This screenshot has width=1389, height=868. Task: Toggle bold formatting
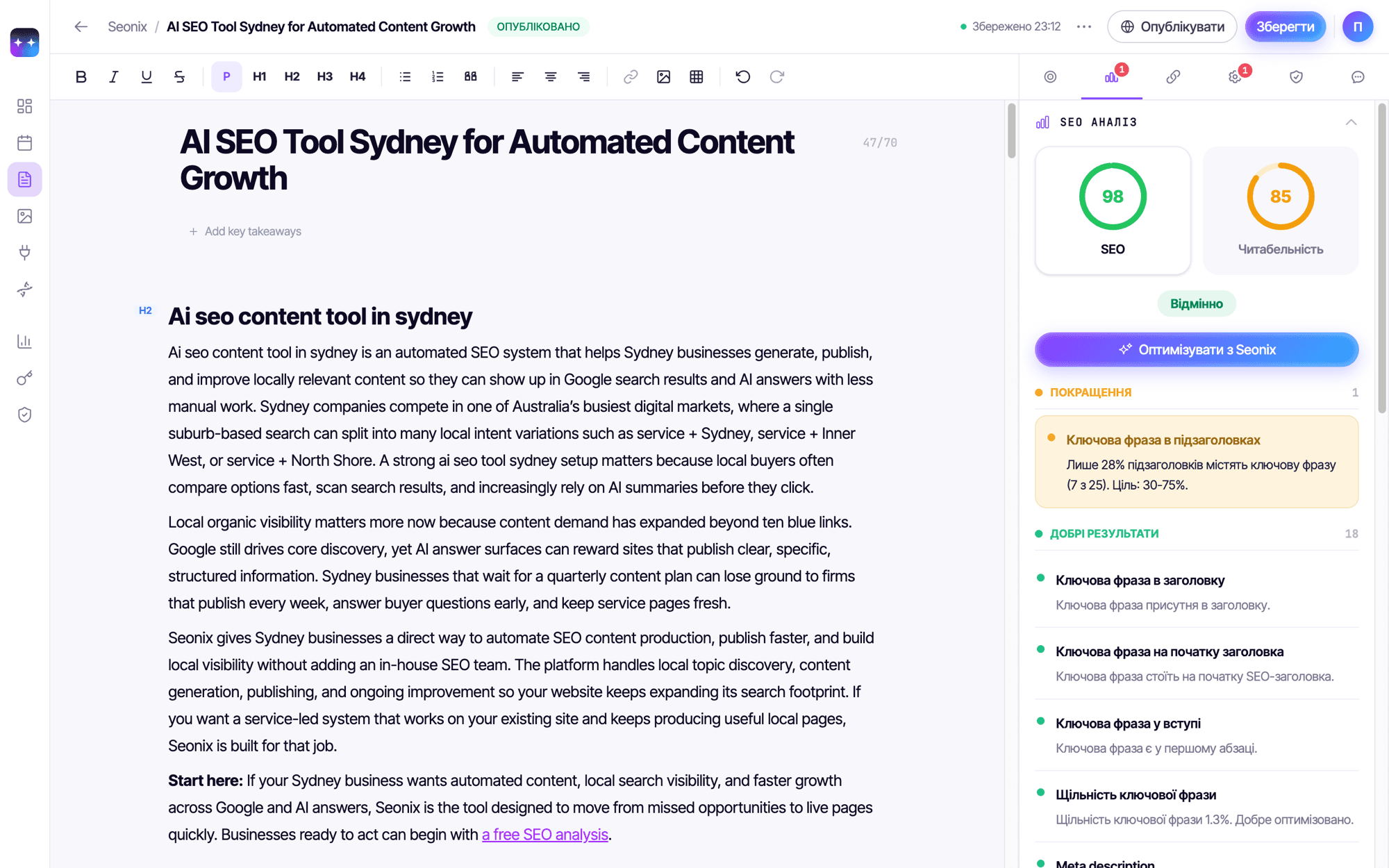(81, 76)
